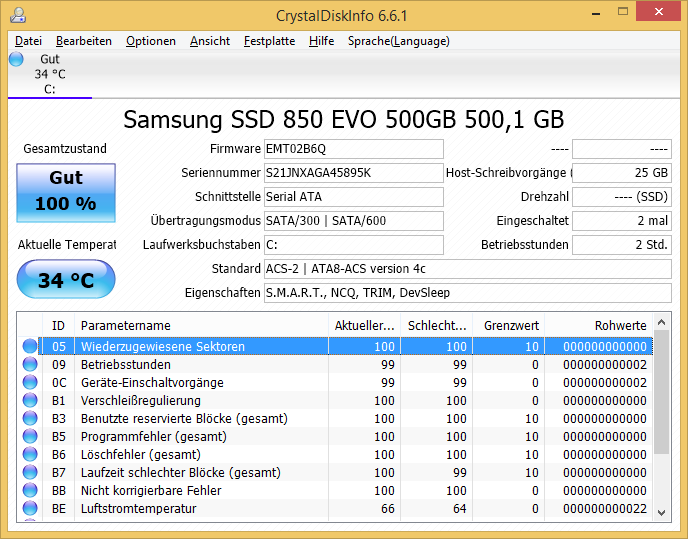Open the Bearbeiten menu
This screenshot has height=539, width=688.
pos(83,41)
